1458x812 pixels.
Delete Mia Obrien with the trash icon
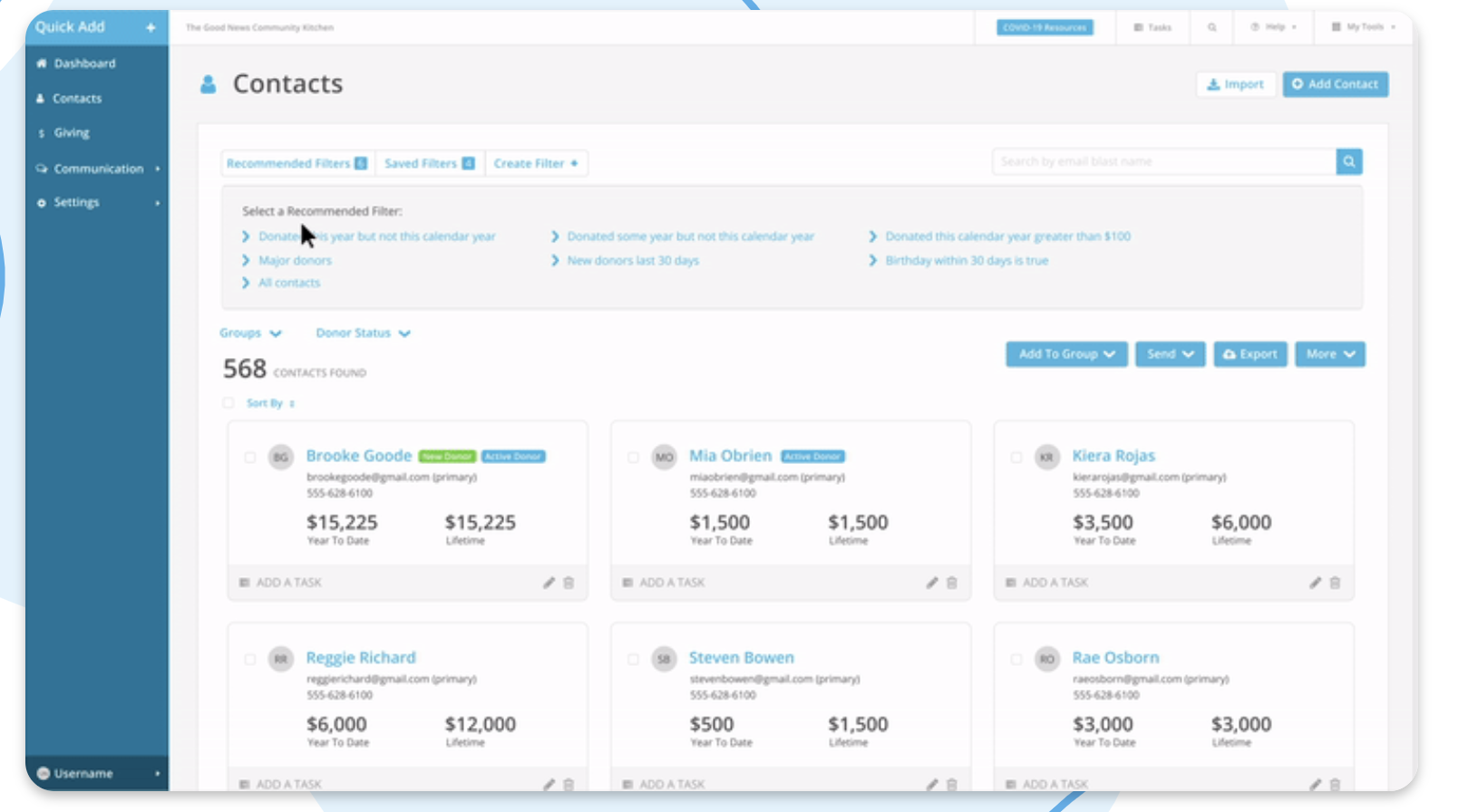952,583
